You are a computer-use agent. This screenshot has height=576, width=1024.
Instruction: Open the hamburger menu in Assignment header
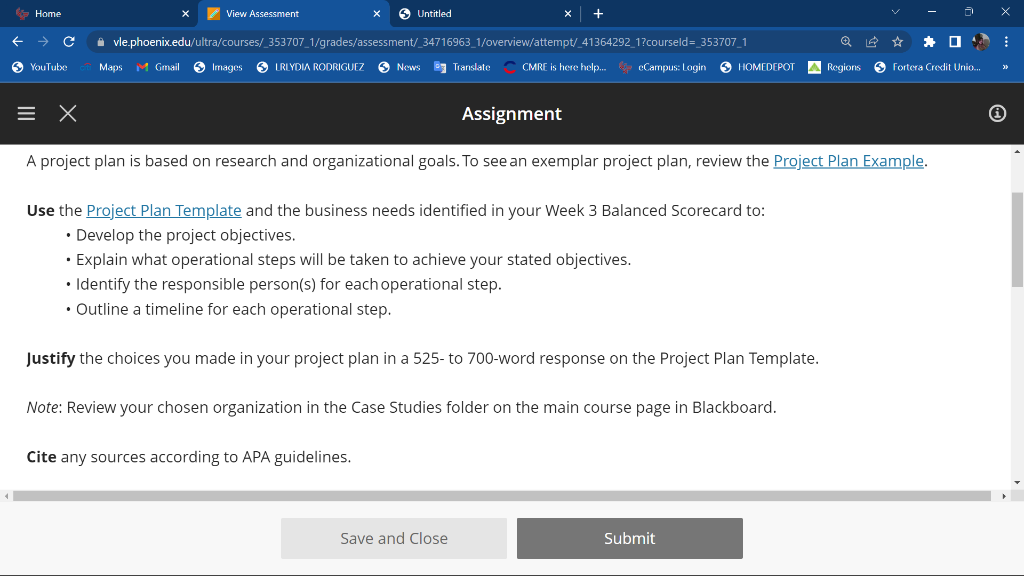26,114
